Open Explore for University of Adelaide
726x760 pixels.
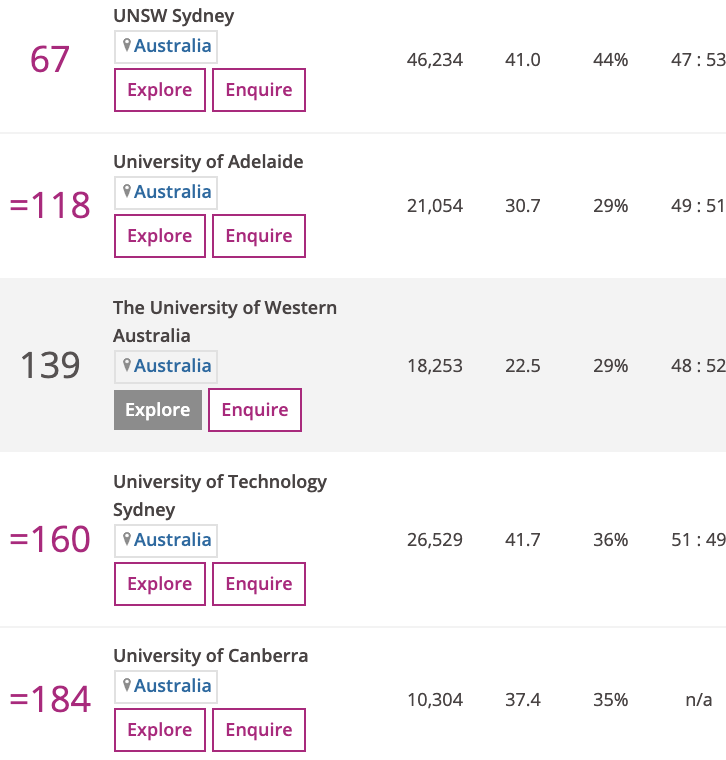(160, 236)
